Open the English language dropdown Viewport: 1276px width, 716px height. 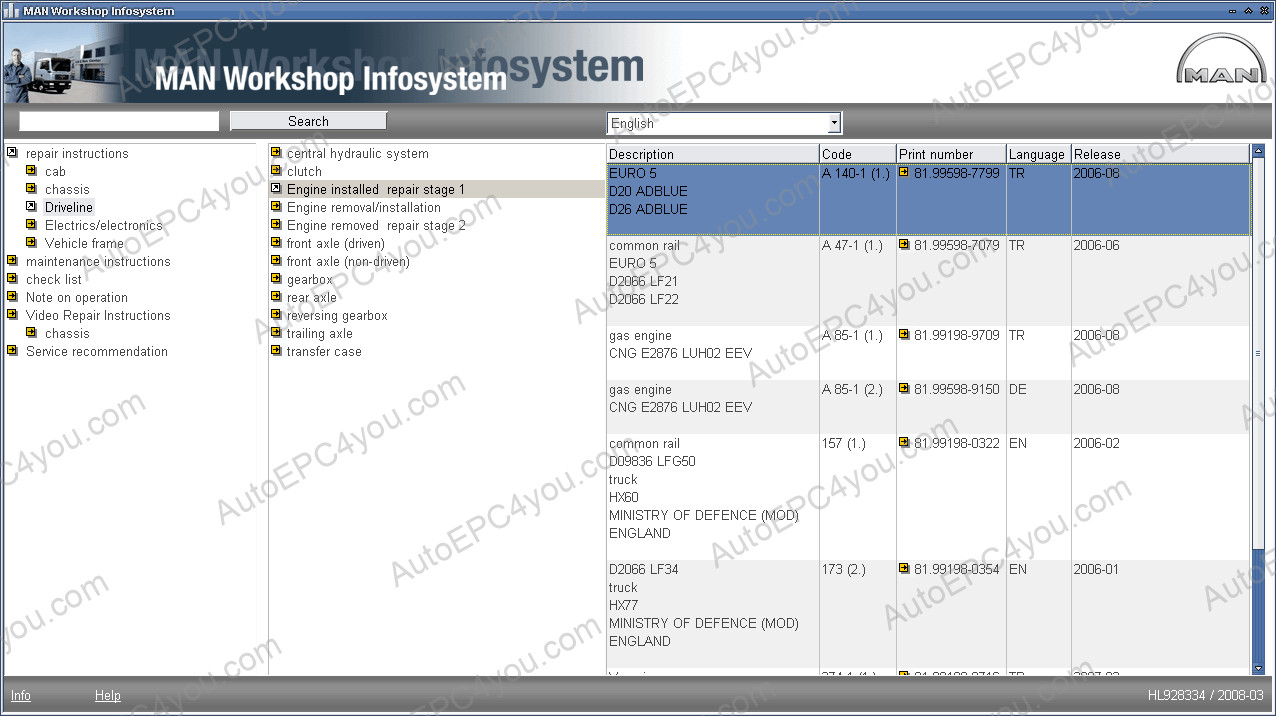[x=833, y=123]
